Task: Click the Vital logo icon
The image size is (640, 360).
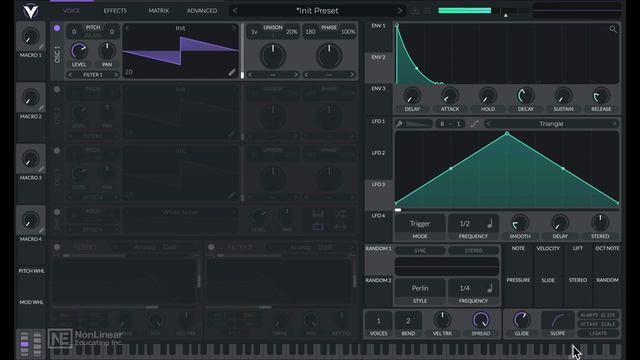Action: pos(31,11)
